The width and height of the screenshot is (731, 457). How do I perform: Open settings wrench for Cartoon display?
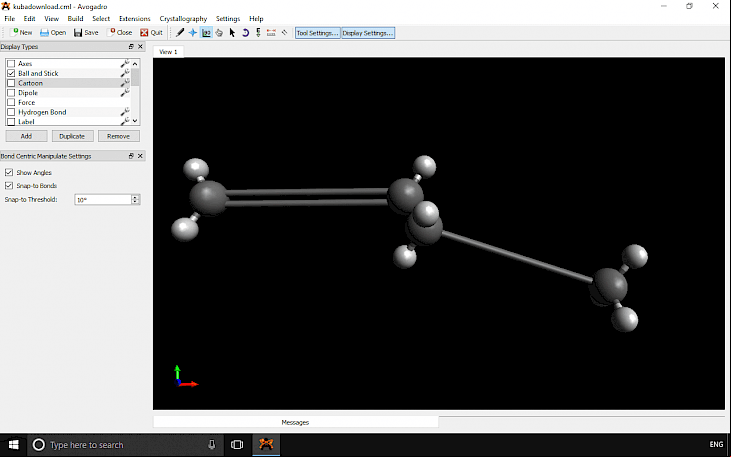(124, 83)
